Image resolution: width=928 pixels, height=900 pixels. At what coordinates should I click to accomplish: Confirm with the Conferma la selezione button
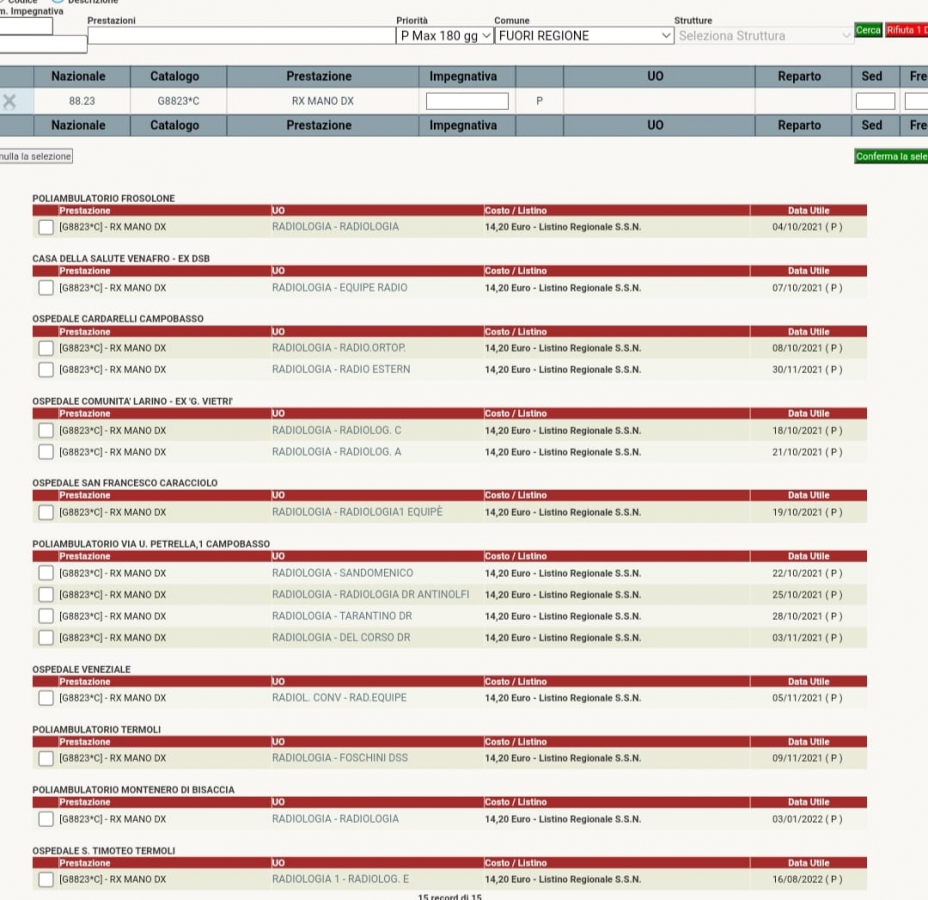point(892,157)
